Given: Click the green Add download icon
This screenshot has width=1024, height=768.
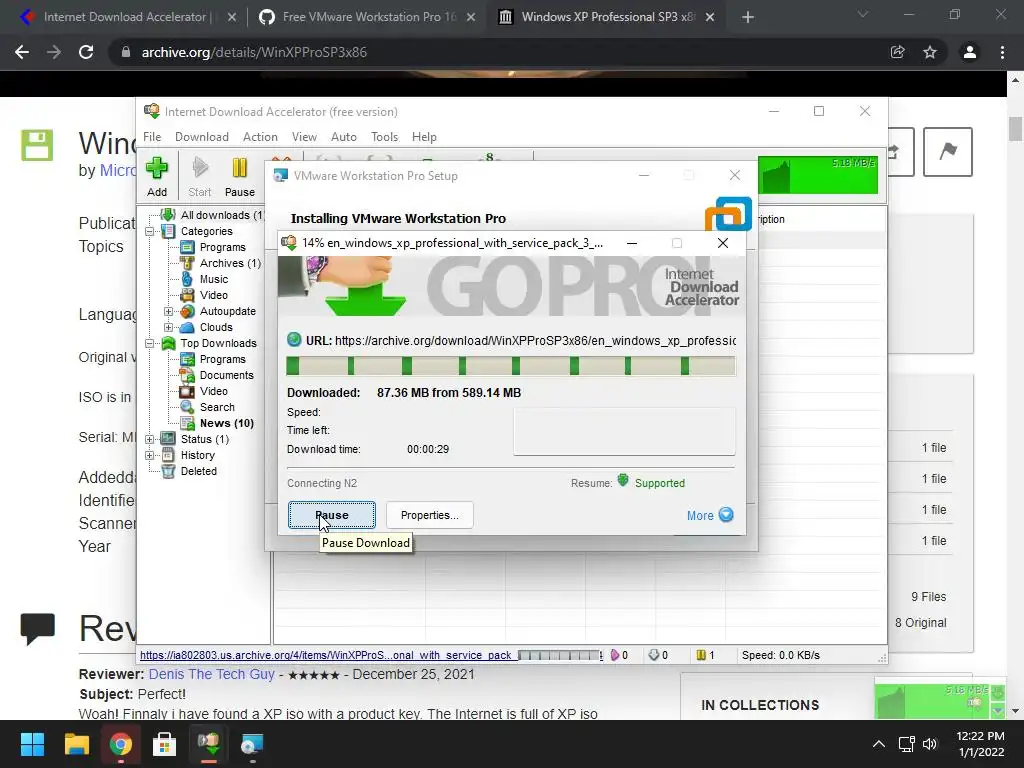Looking at the screenshot, I should pos(157,168).
